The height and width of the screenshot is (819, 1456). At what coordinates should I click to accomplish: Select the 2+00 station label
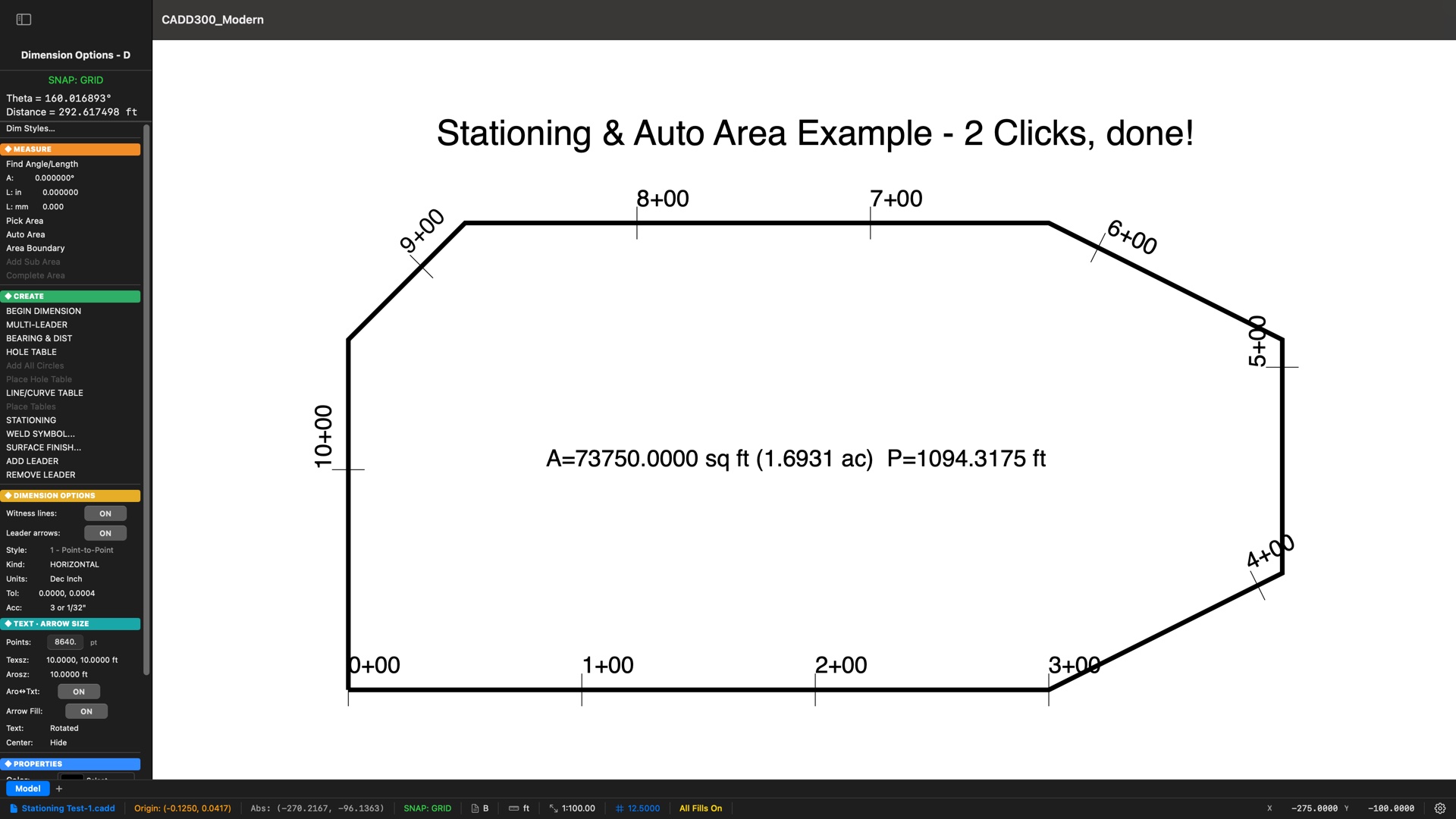[x=841, y=665]
